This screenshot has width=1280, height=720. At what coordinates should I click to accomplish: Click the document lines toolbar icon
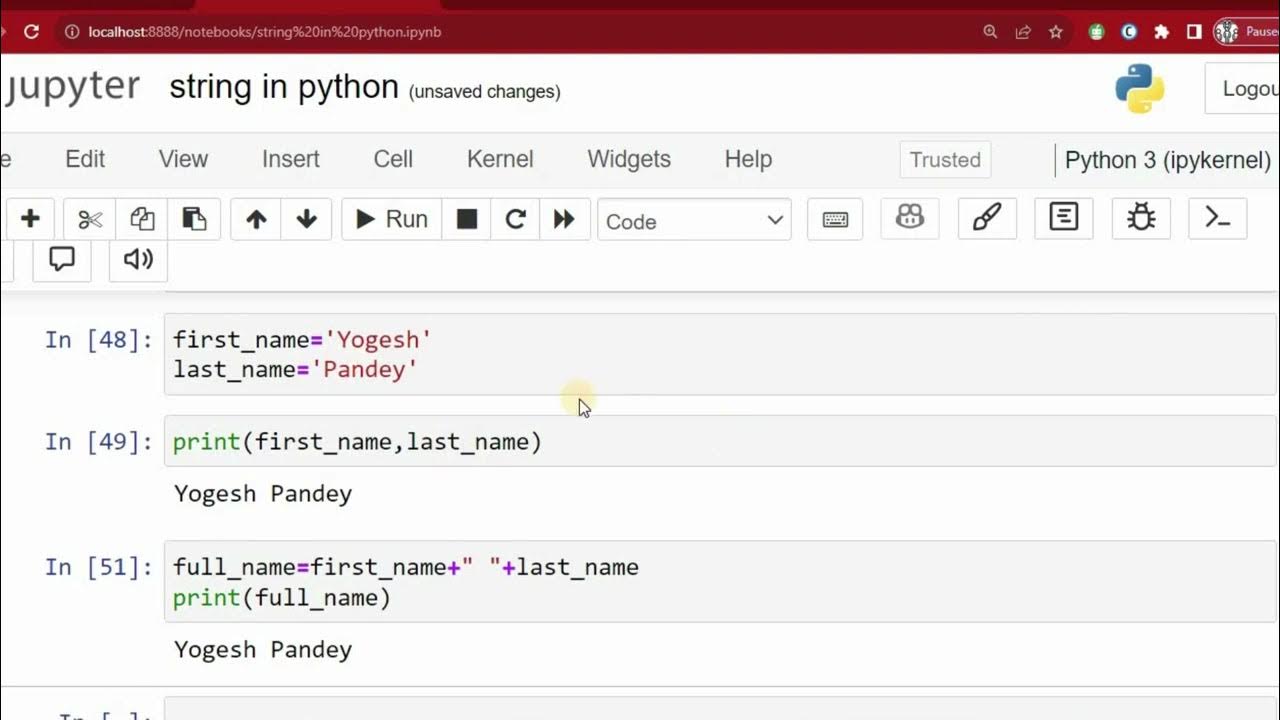coord(1064,217)
